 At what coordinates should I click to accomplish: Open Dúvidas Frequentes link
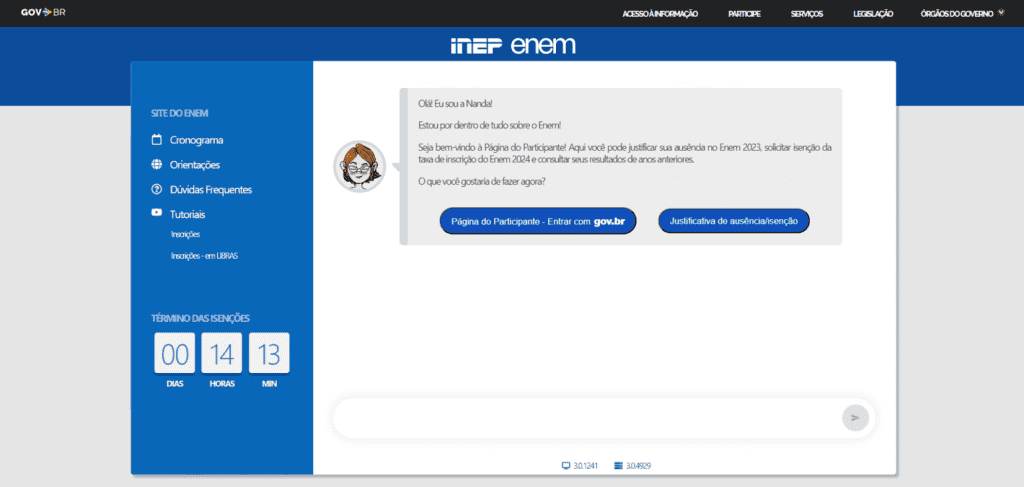click(x=211, y=190)
